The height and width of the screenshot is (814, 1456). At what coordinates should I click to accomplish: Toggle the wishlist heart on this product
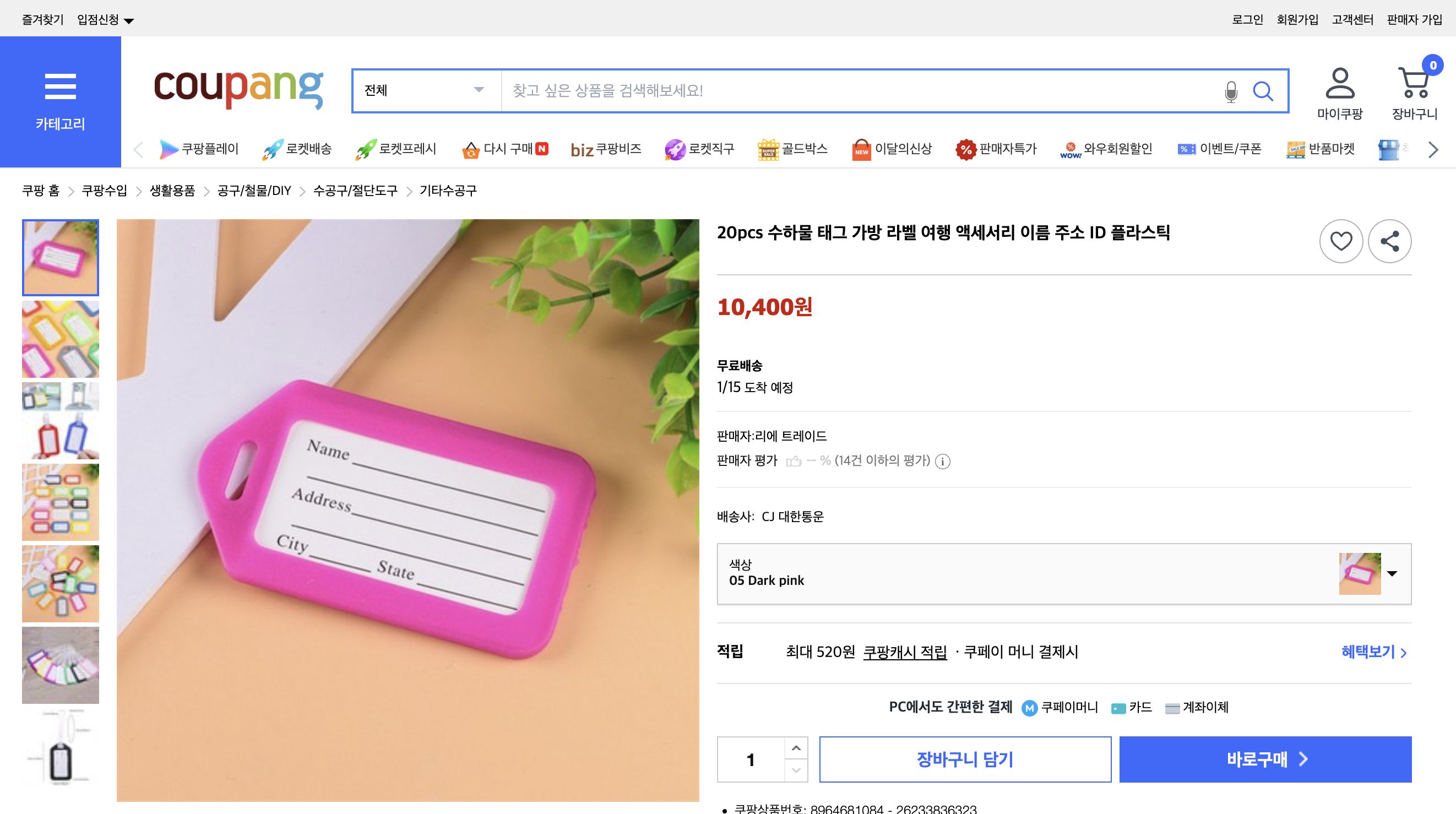(x=1341, y=241)
